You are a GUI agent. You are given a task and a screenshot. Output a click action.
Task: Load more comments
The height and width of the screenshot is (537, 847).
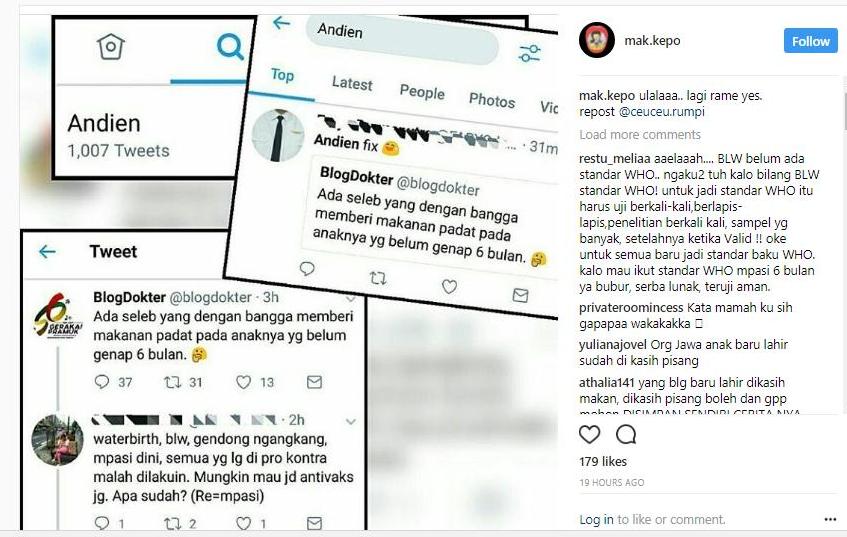tap(640, 135)
